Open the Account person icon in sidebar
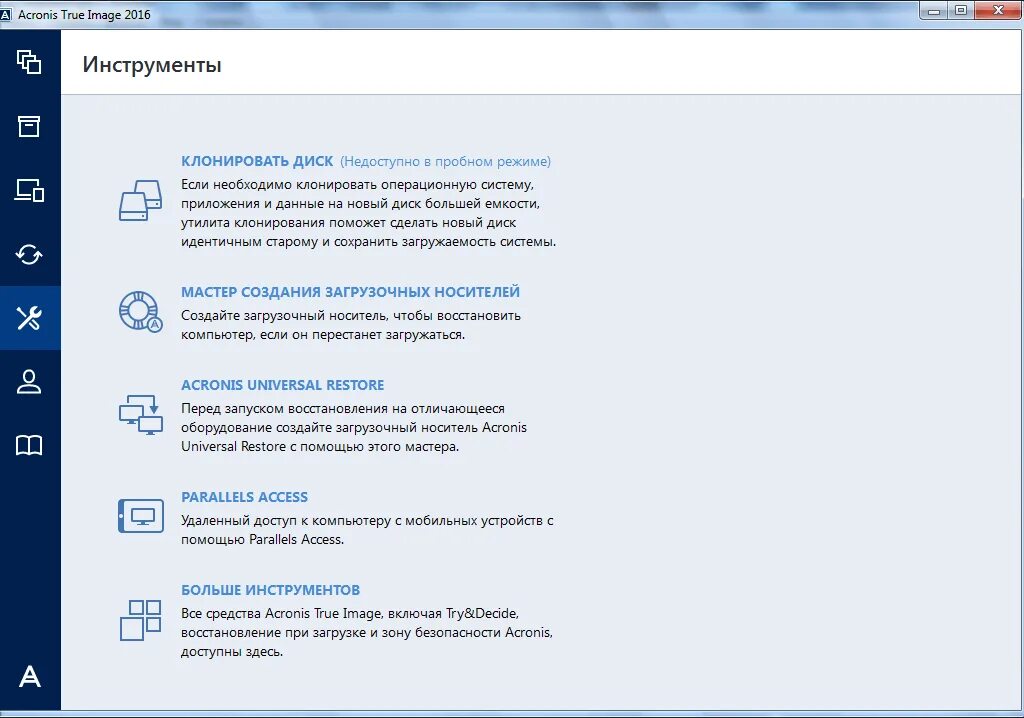1024x718 pixels. point(29,382)
